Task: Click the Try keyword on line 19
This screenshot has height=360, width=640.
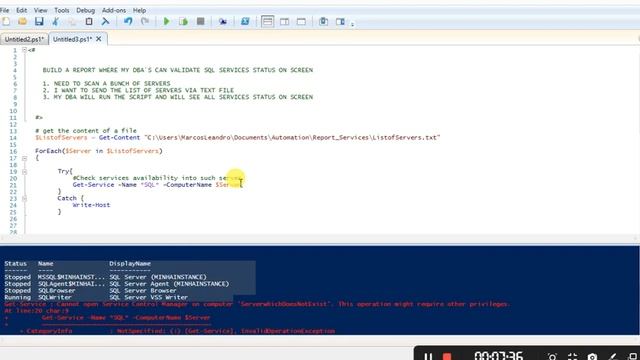Action: (64, 171)
